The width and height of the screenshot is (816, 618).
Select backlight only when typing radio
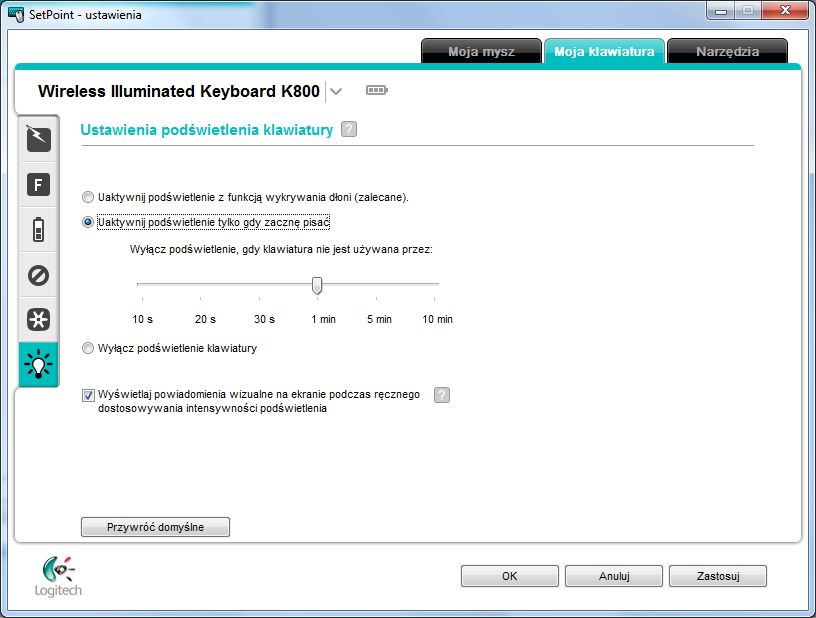pos(88,222)
